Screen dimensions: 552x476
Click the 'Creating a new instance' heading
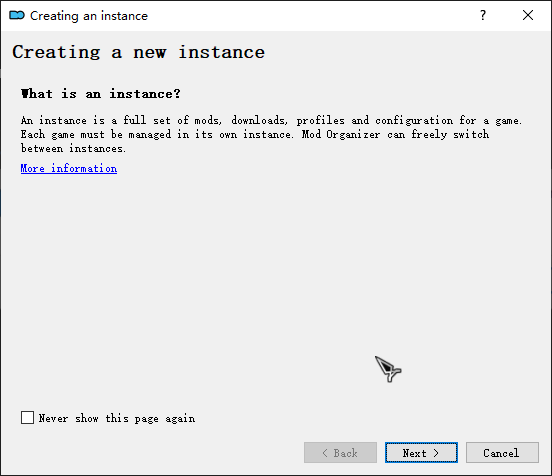[138, 52]
